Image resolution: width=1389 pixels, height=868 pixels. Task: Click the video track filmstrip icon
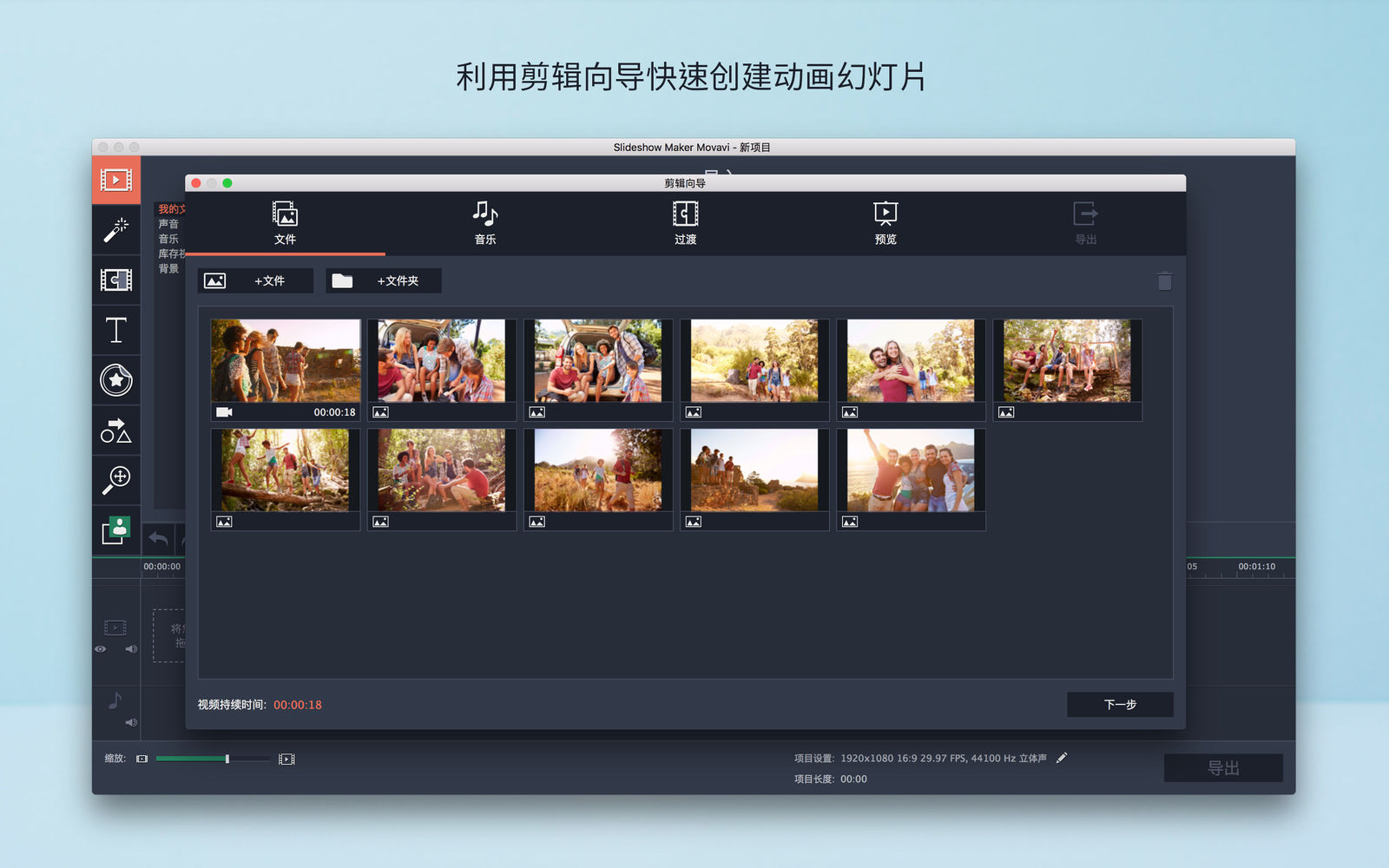point(115,628)
